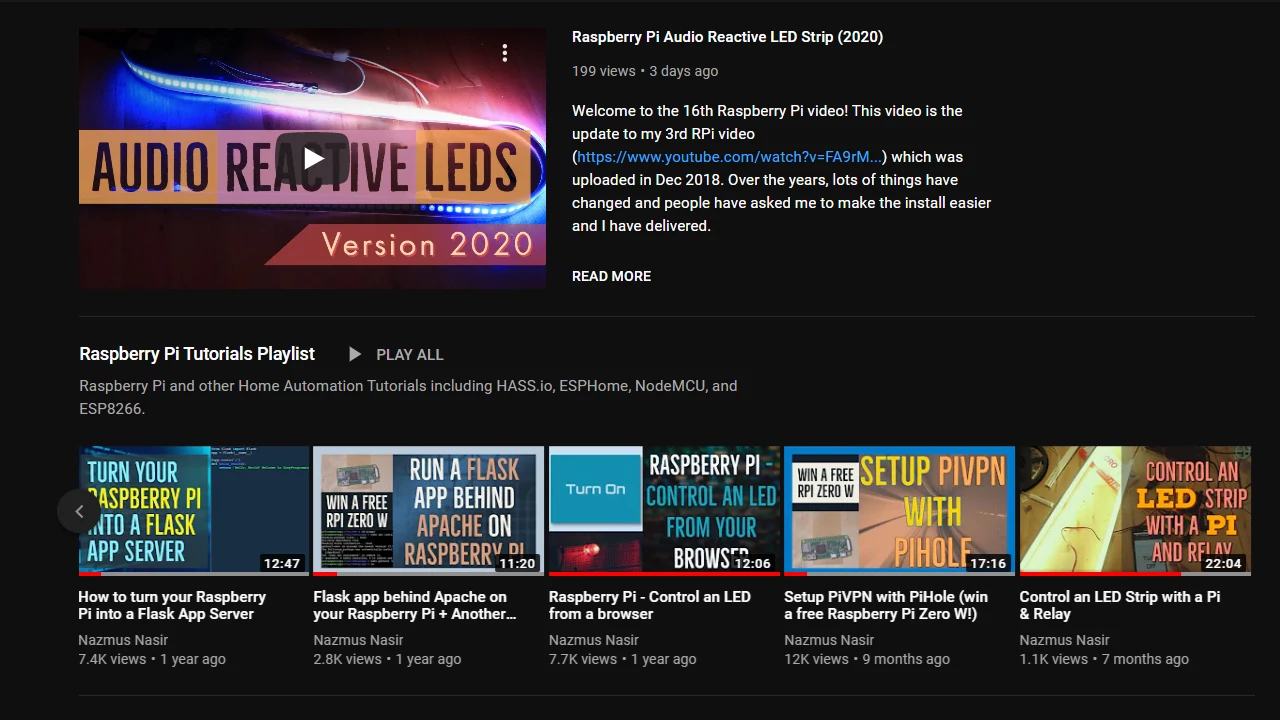Image resolution: width=1280 pixels, height=720 pixels.
Task: Open Nazmus Nasir channel under PiVPN video
Action: tap(829, 640)
